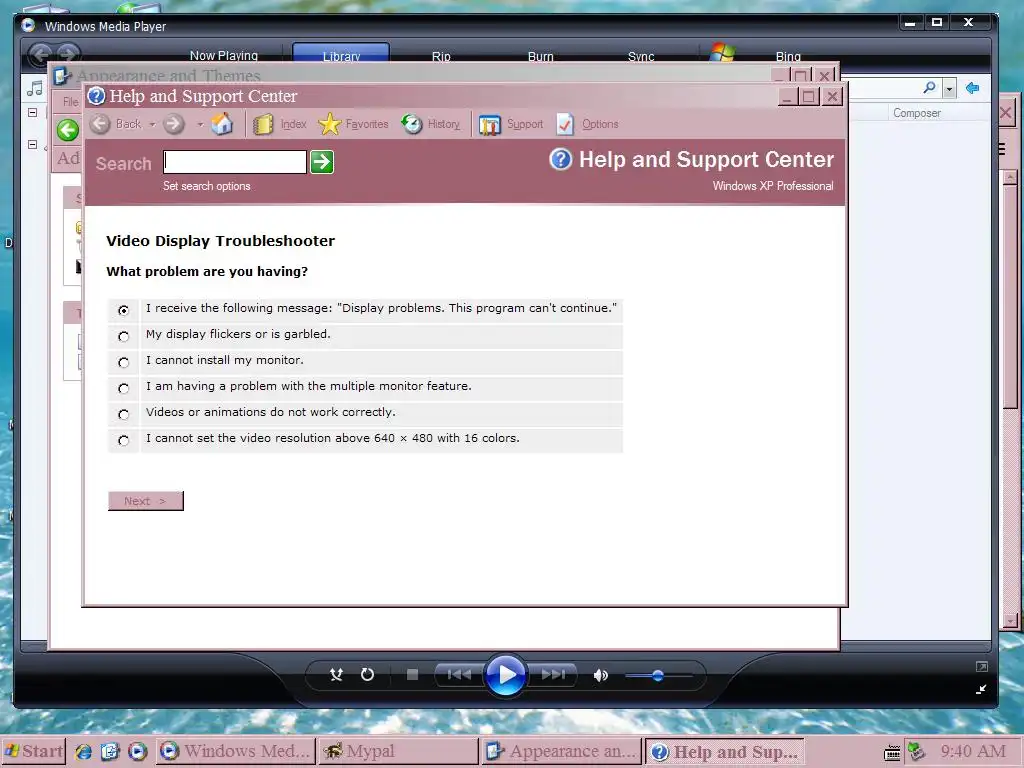Click the Forward arrow in Help toolbar

pyautogui.click(x=174, y=124)
